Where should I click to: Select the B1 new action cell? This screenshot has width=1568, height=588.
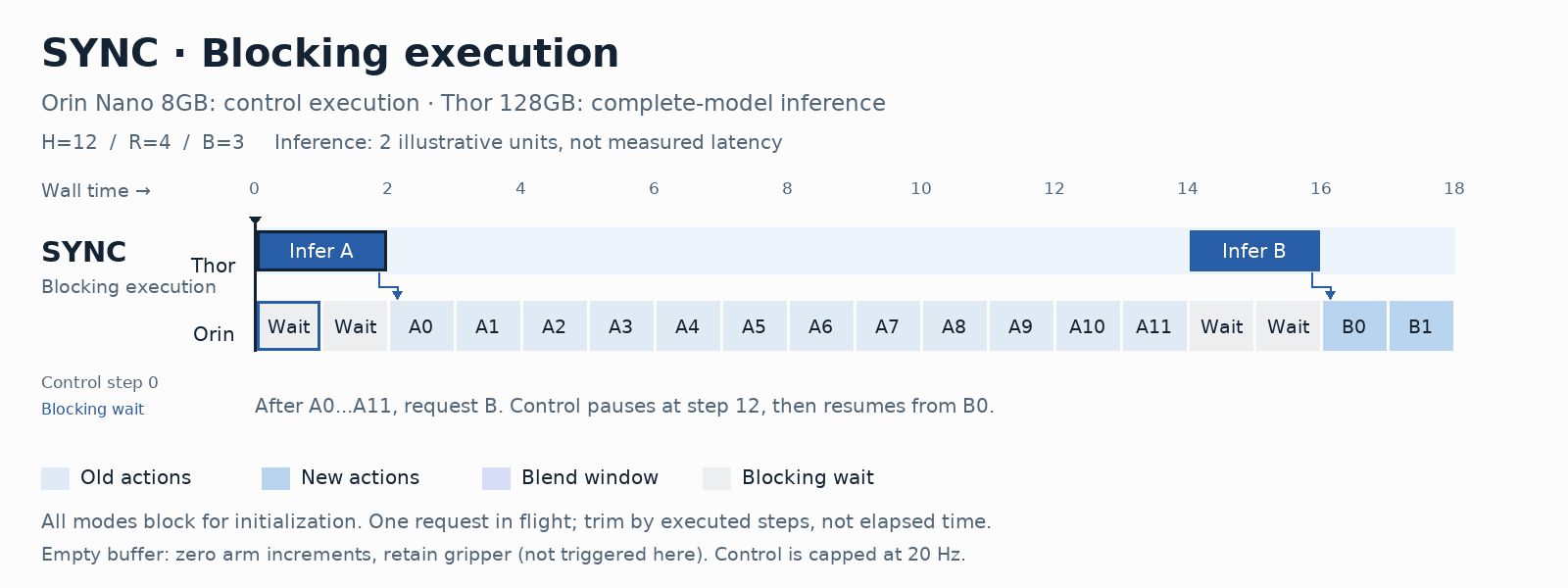click(1421, 326)
